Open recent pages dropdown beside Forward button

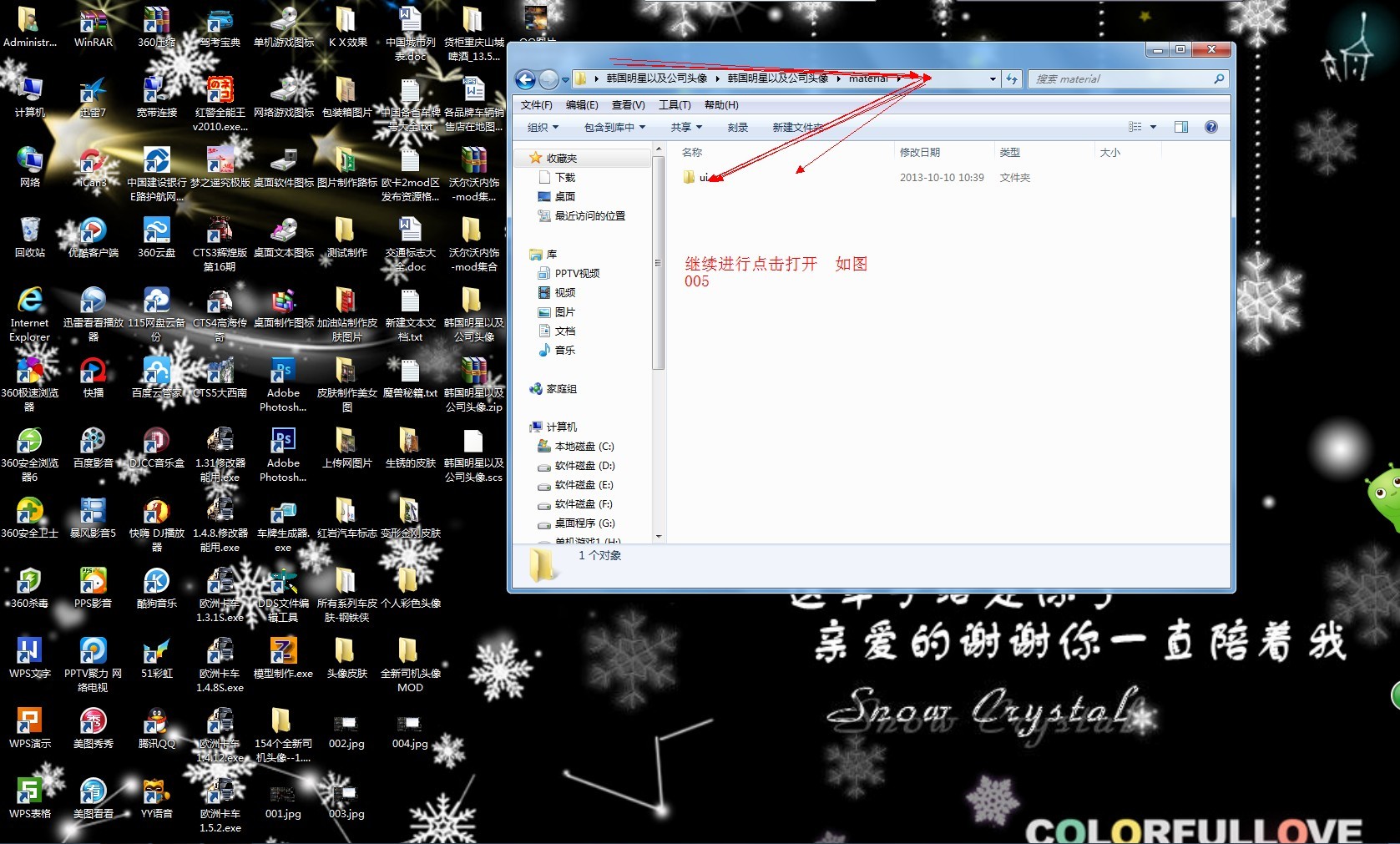(x=565, y=80)
